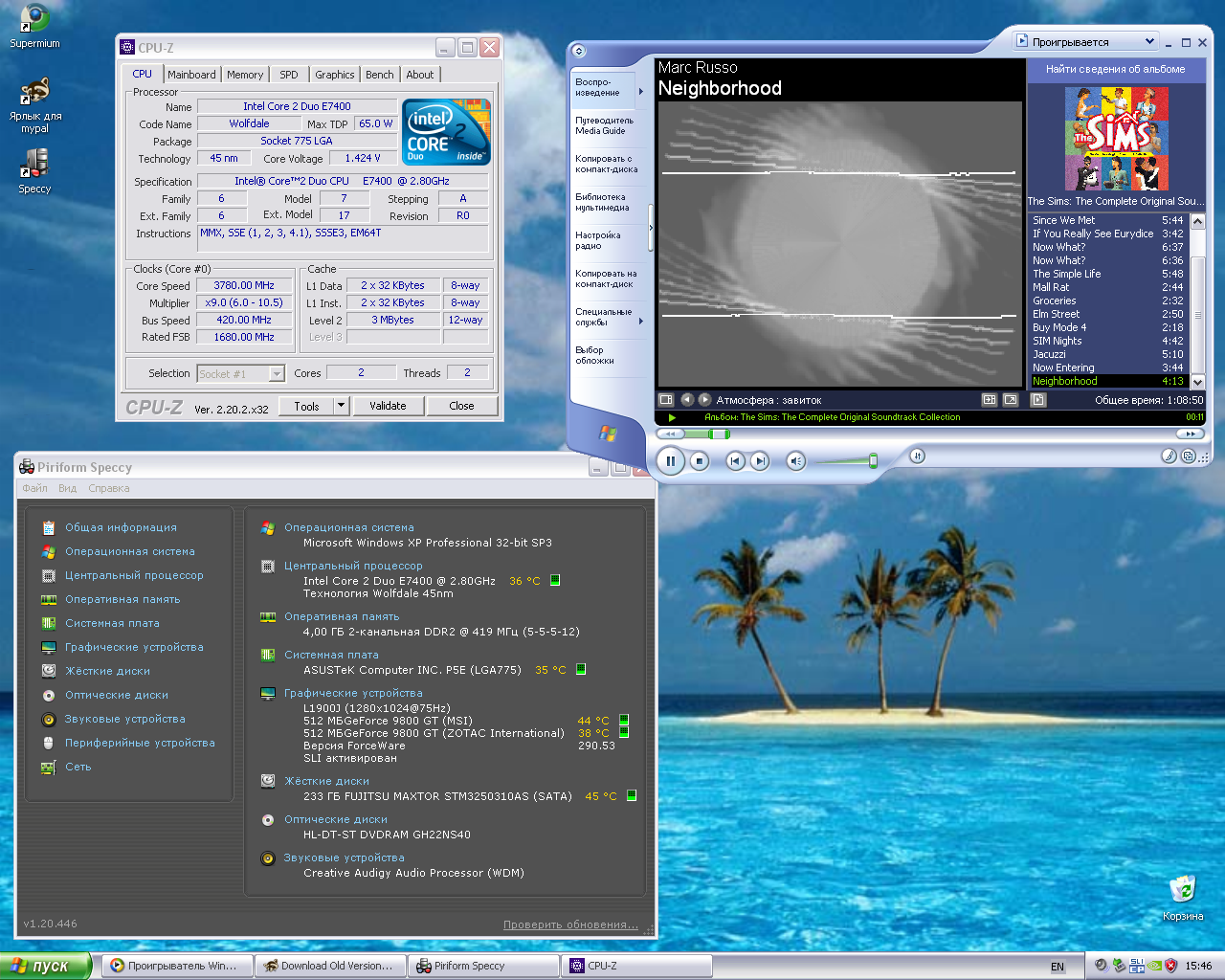Viewport: 1225px width, 980px height.
Task: Select 'Оперативная память' RAM icon in Speccy sidebar
Action: click(x=49, y=599)
